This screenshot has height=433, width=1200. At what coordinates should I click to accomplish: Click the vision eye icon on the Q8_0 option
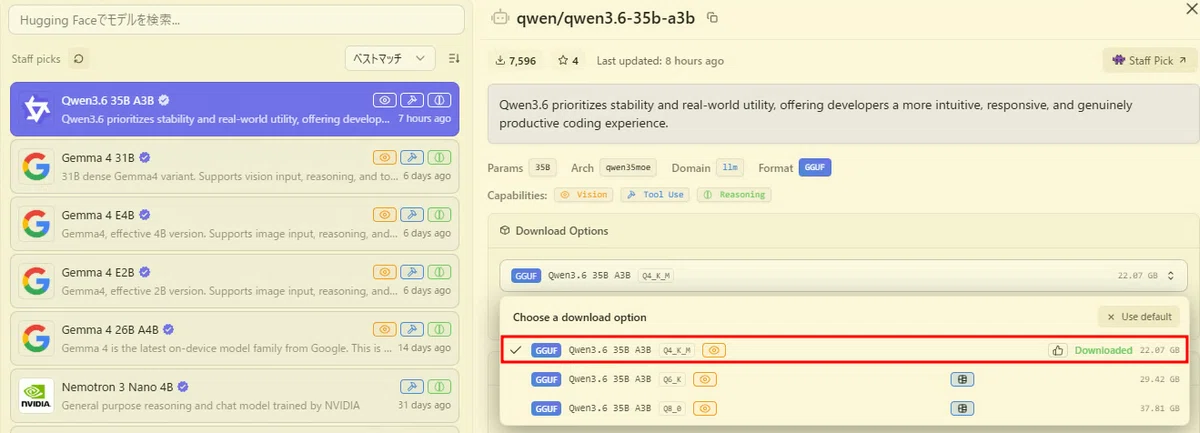click(704, 408)
